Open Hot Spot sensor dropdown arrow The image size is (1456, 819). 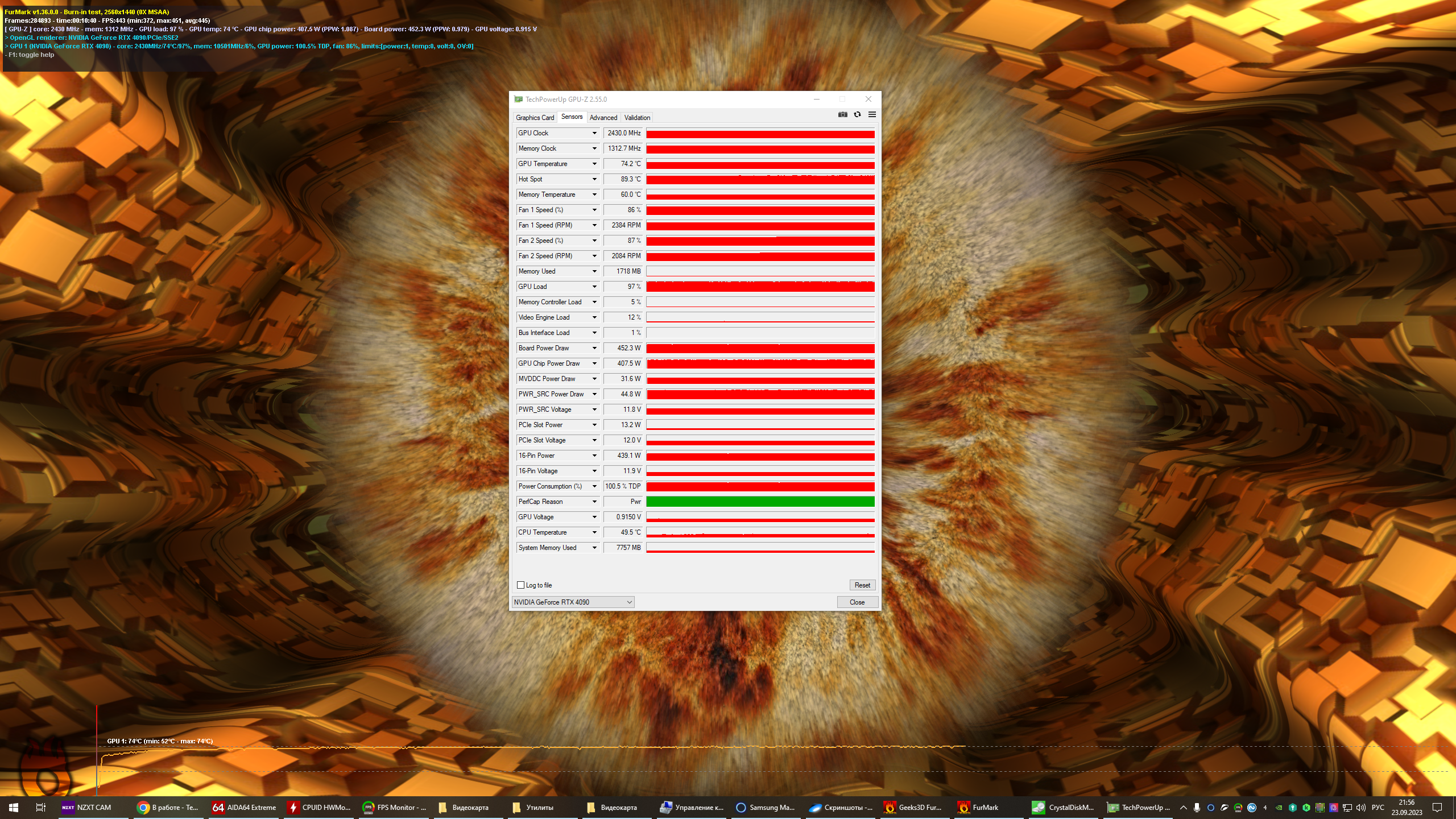tap(594, 179)
